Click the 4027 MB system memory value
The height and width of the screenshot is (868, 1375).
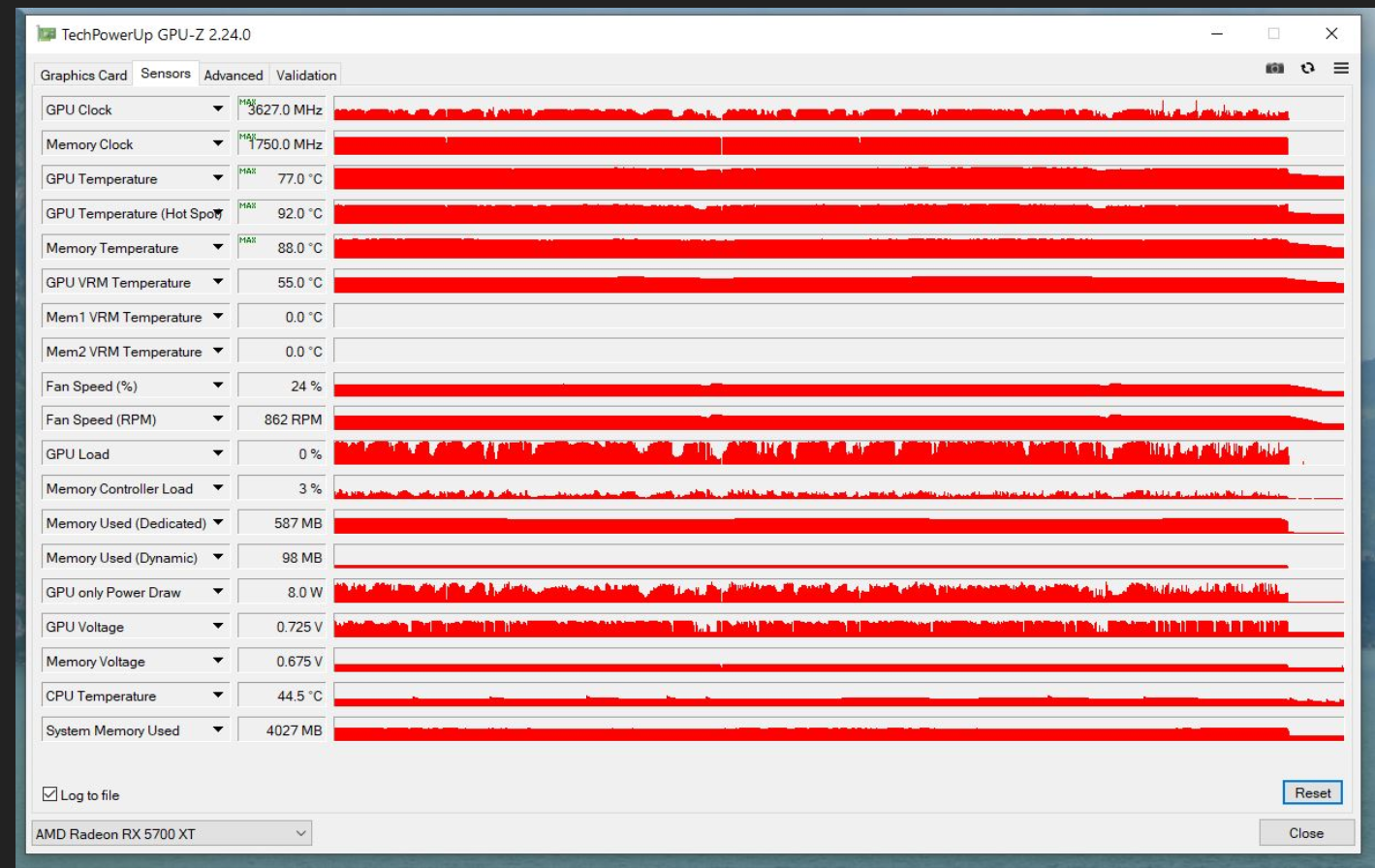click(282, 730)
